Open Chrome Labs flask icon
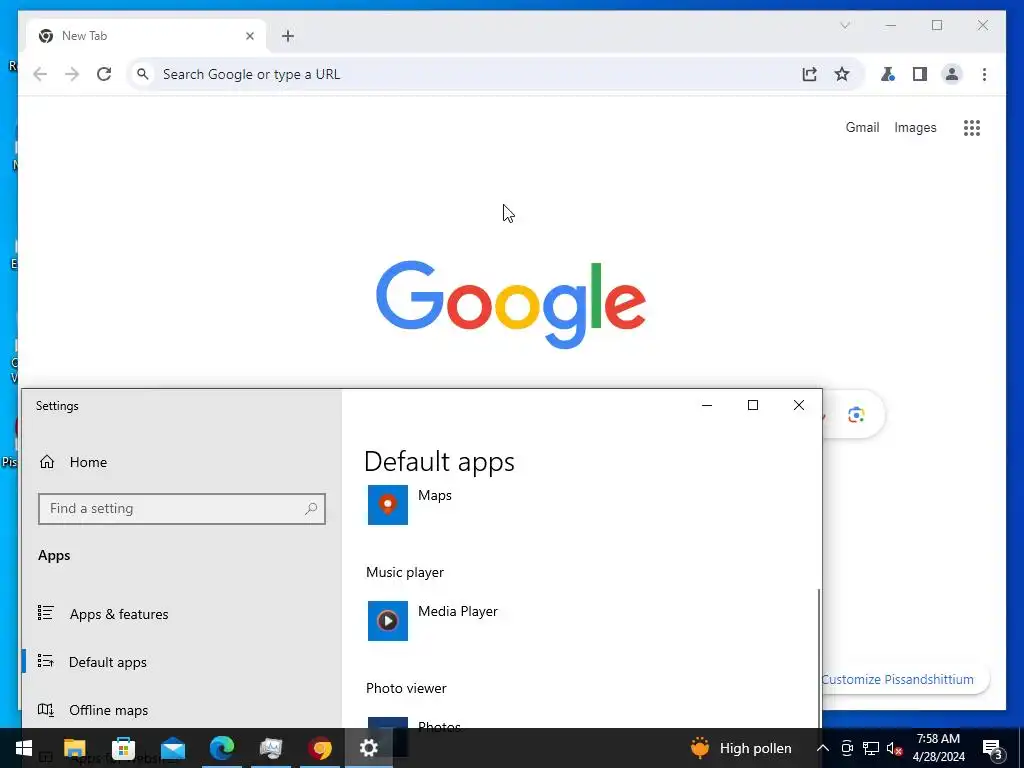Image resolution: width=1024 pixels, height=768 pixels. (888, 74)
